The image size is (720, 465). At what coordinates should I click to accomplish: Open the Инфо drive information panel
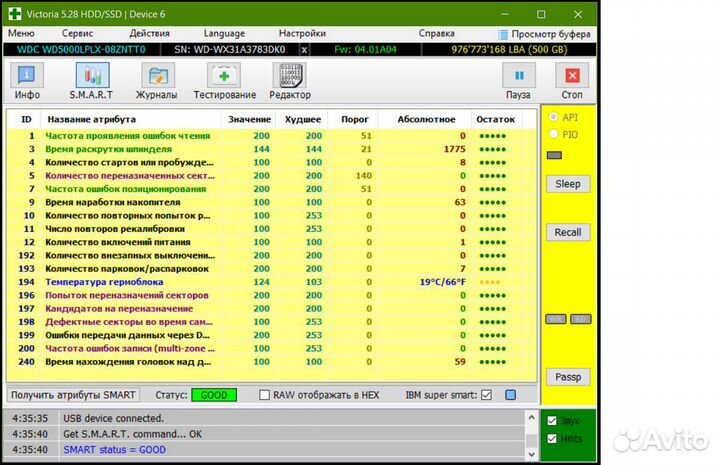27,82
